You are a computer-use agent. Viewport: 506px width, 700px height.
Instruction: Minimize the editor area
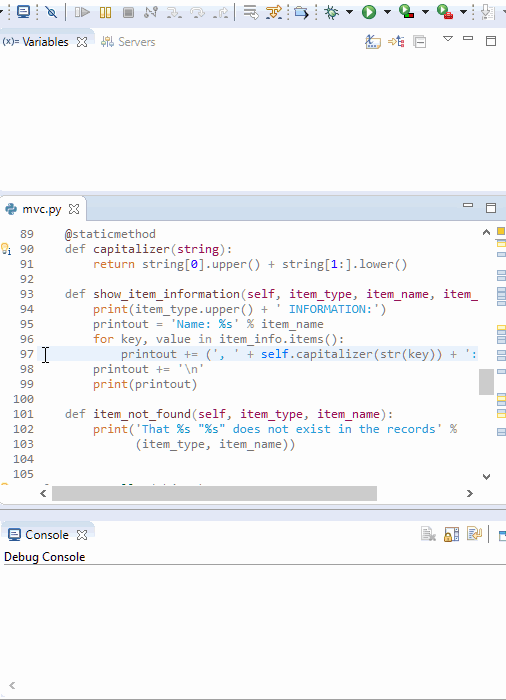coord(468,205)
